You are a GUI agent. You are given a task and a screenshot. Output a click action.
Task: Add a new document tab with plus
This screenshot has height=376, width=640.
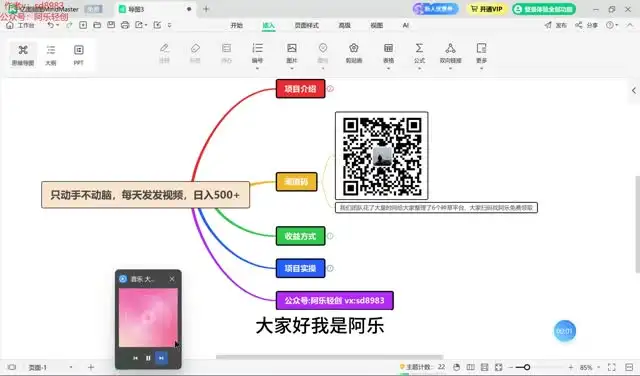[x=206, y=9]
